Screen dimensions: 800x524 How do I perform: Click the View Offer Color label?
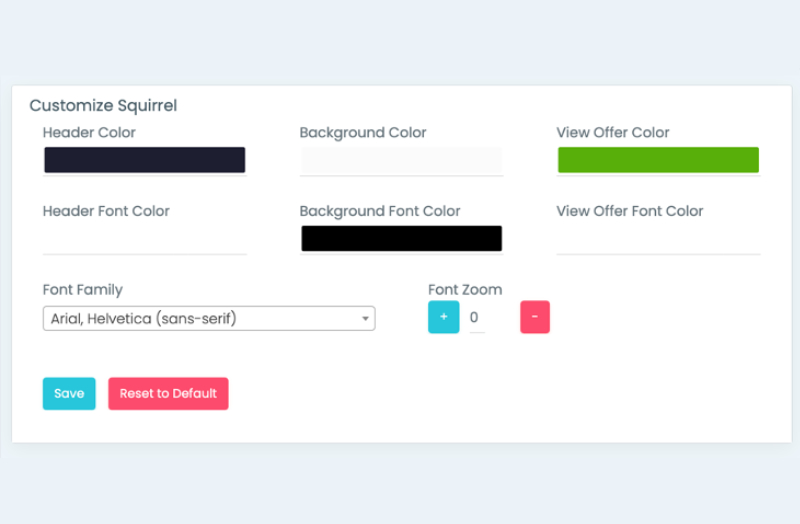coord(613,133)
